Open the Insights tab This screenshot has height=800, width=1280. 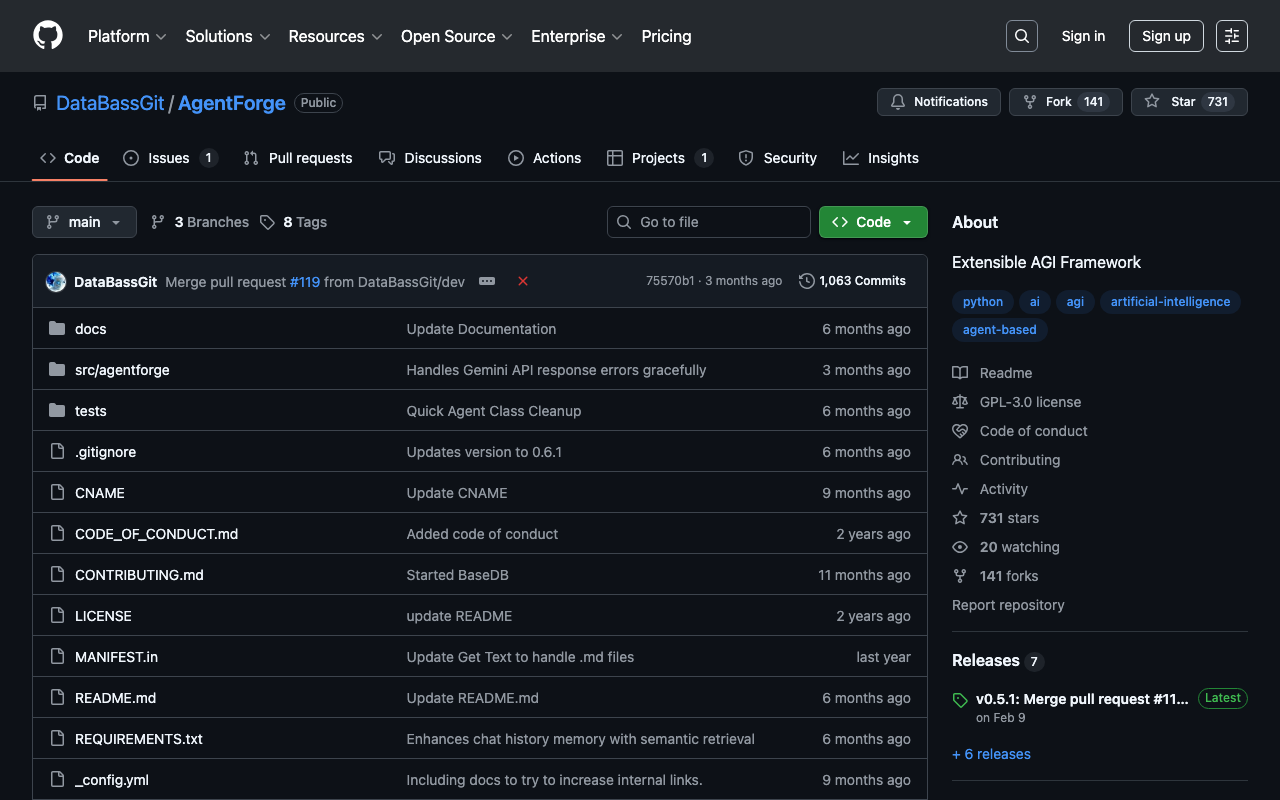point(880,158)
